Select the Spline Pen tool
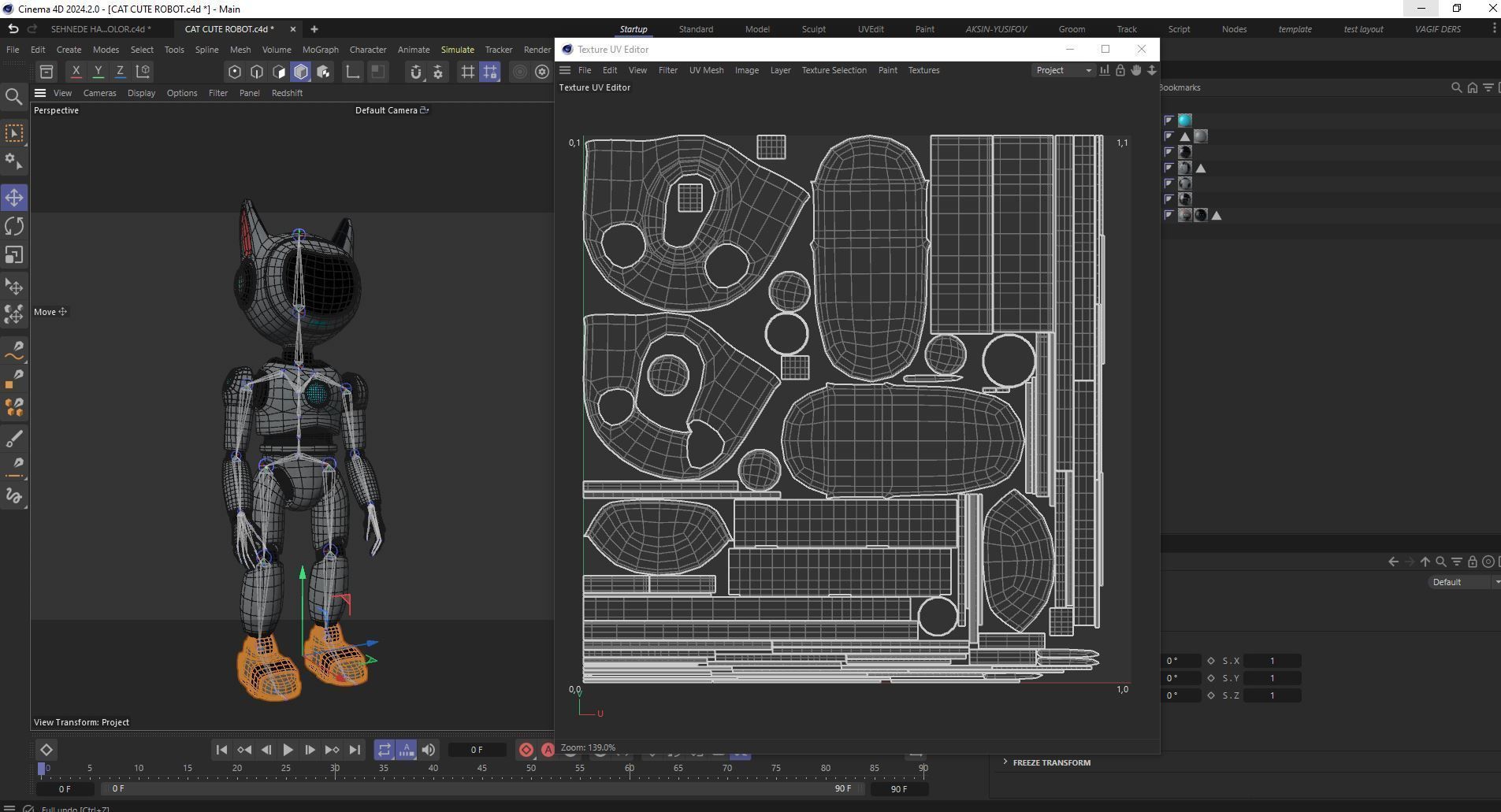The image size is (1501, 812). pyautogui.click(x=14, y=350)
